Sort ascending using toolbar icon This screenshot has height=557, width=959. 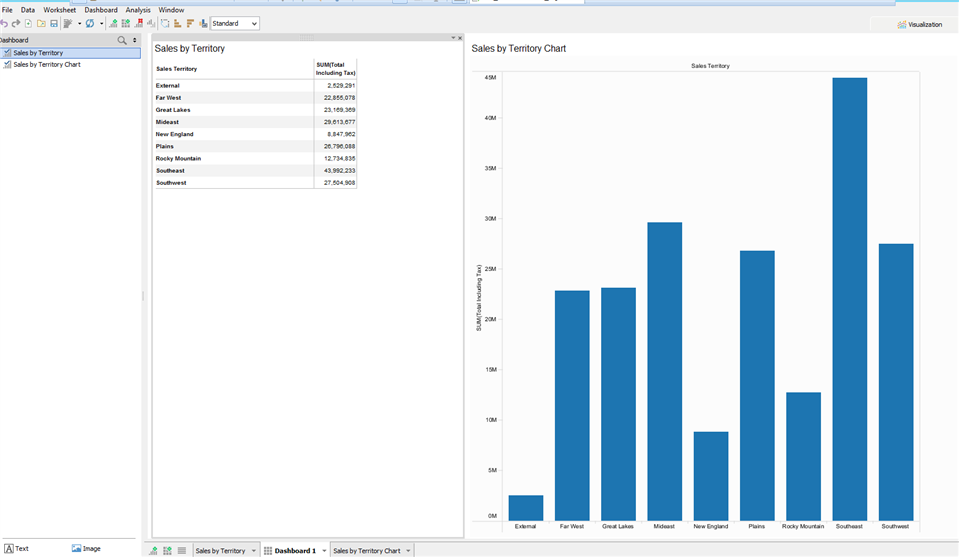(177, 23)
